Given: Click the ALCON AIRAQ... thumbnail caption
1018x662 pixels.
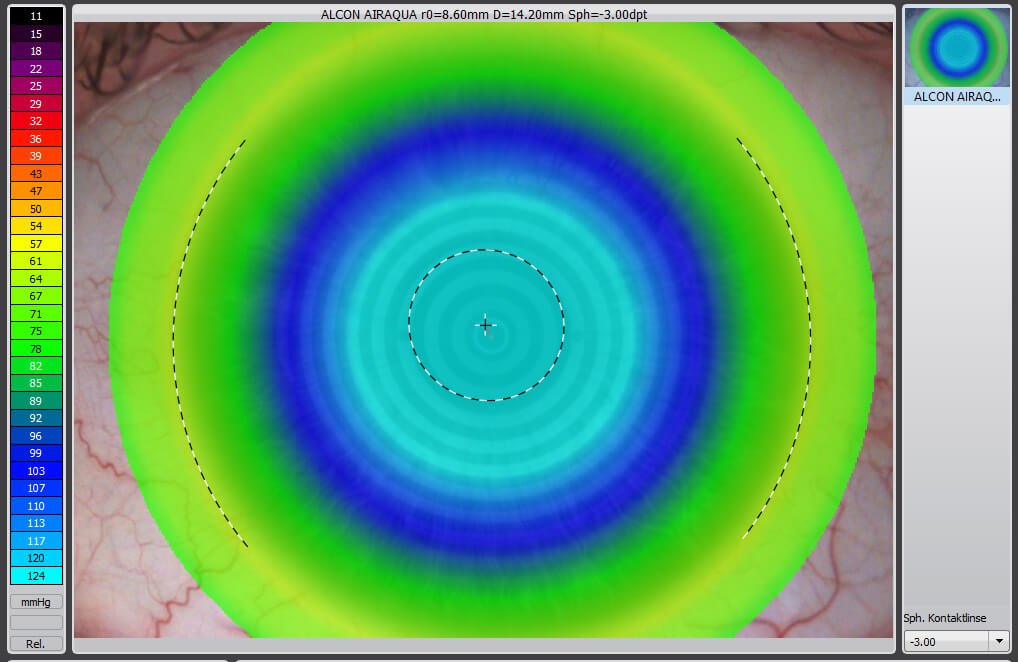Looking at the screenshot, I should 957,97.
